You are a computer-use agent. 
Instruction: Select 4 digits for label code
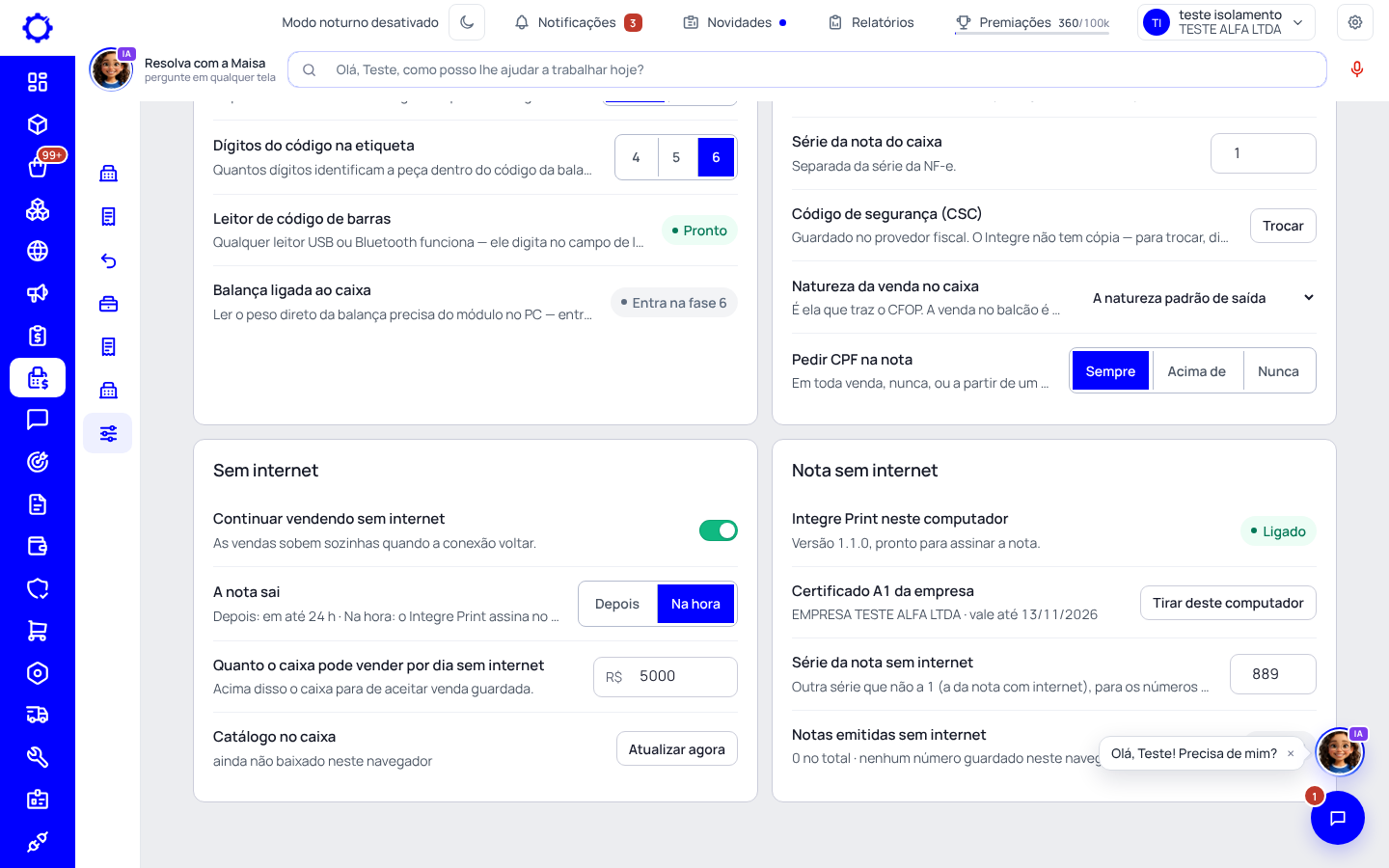(637, 157)
